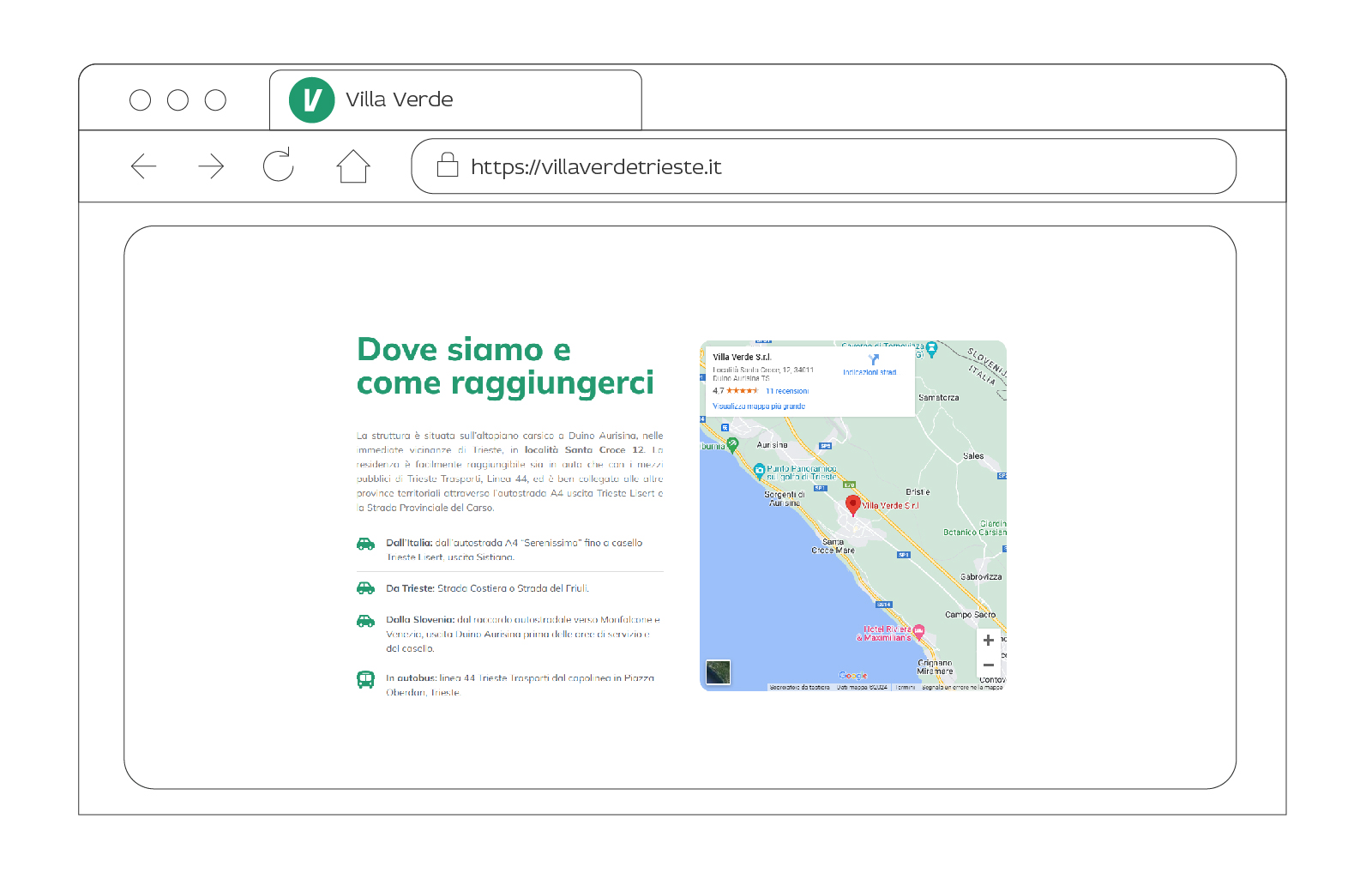Click 'Visualizza mappa più grande' link
1372x879 pixels.
pos(759,406)
